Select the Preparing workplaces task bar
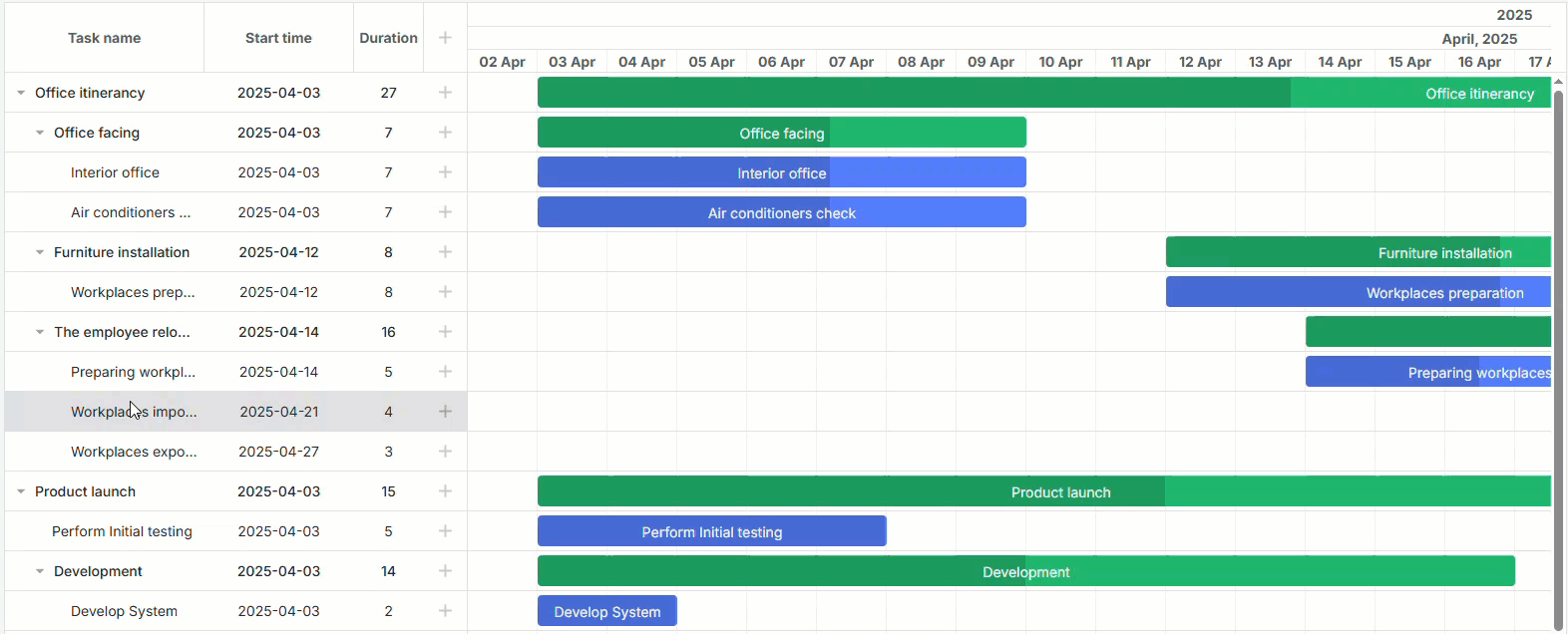 tap(1428, 372)
